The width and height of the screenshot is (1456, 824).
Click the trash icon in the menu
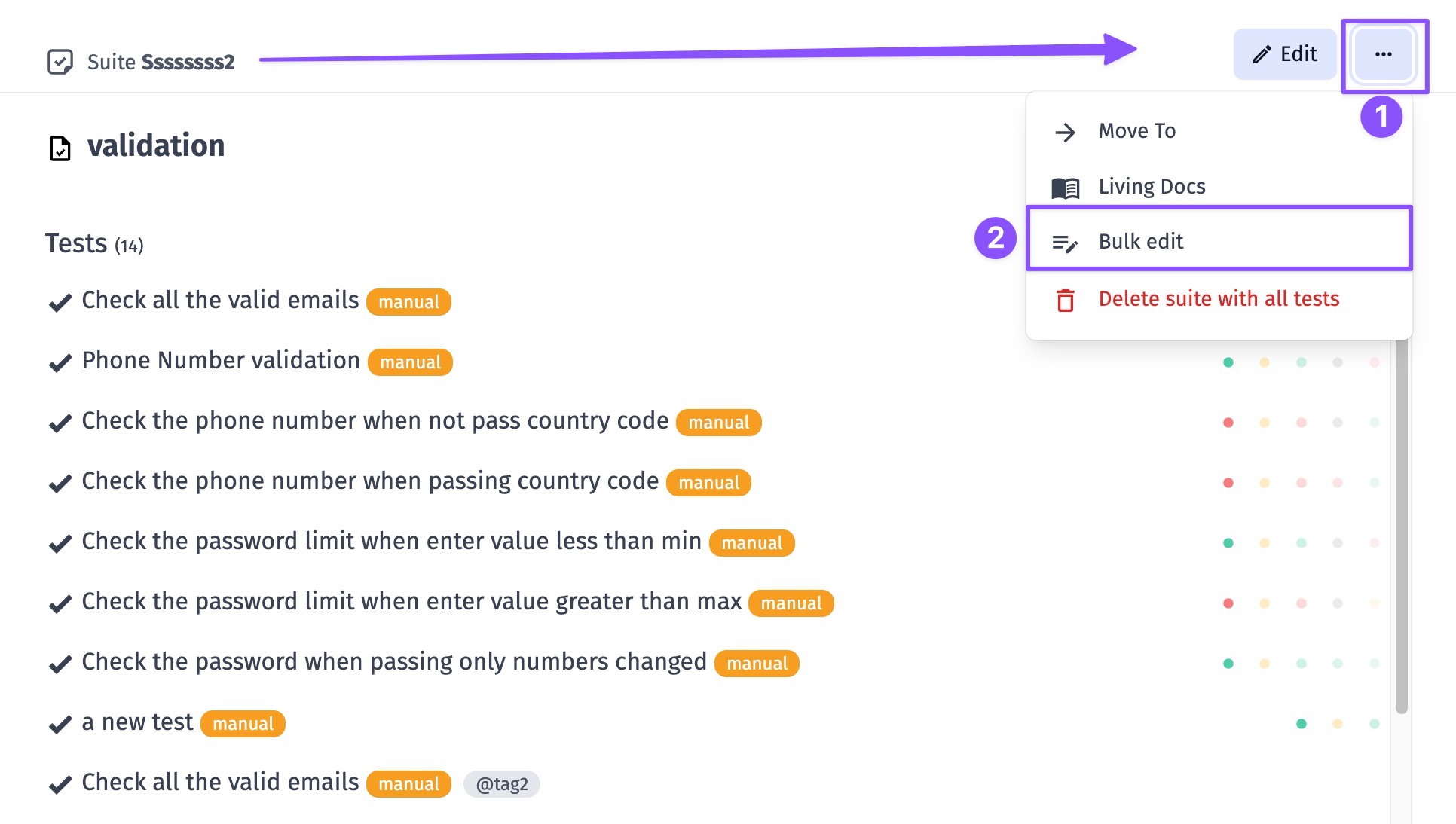click(x=1065, y=300)
